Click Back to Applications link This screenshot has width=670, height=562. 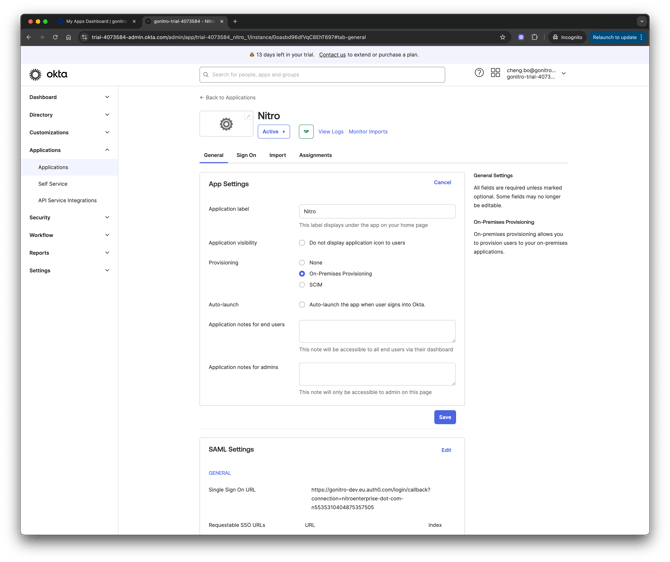coord(227,97)
